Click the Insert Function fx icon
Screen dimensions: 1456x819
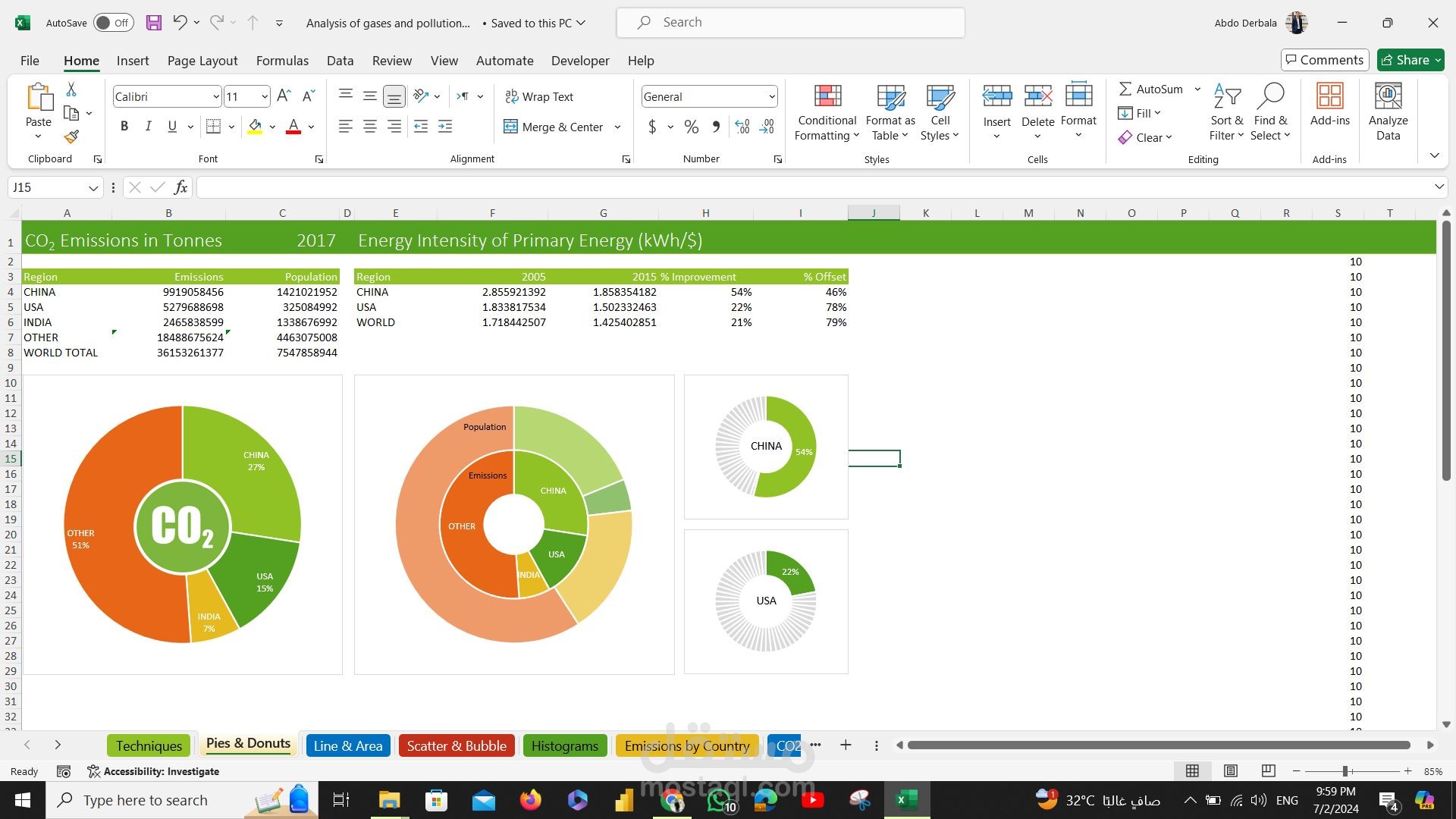click(180, 187)
